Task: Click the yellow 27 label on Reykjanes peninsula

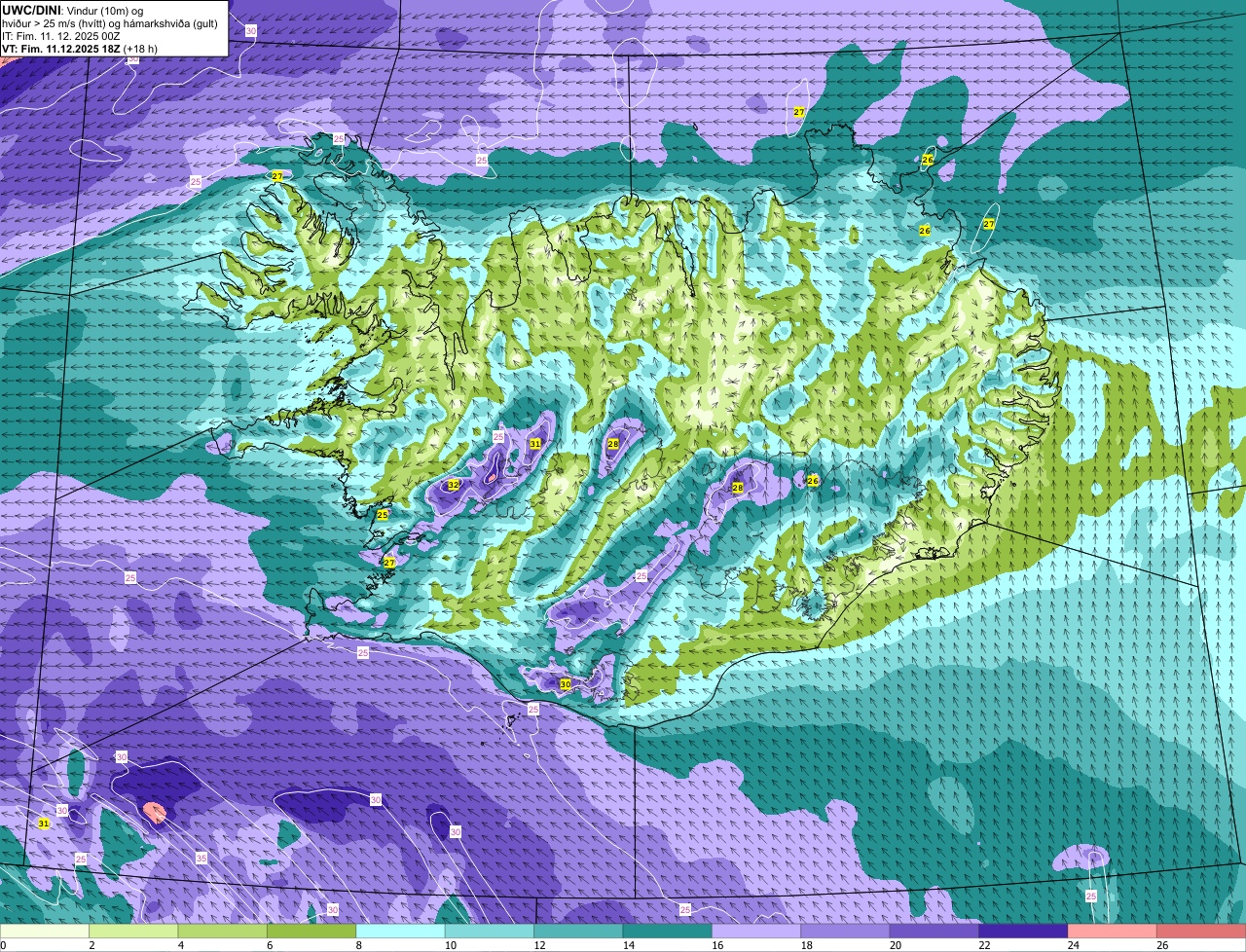Action: (x=389, y=563)
